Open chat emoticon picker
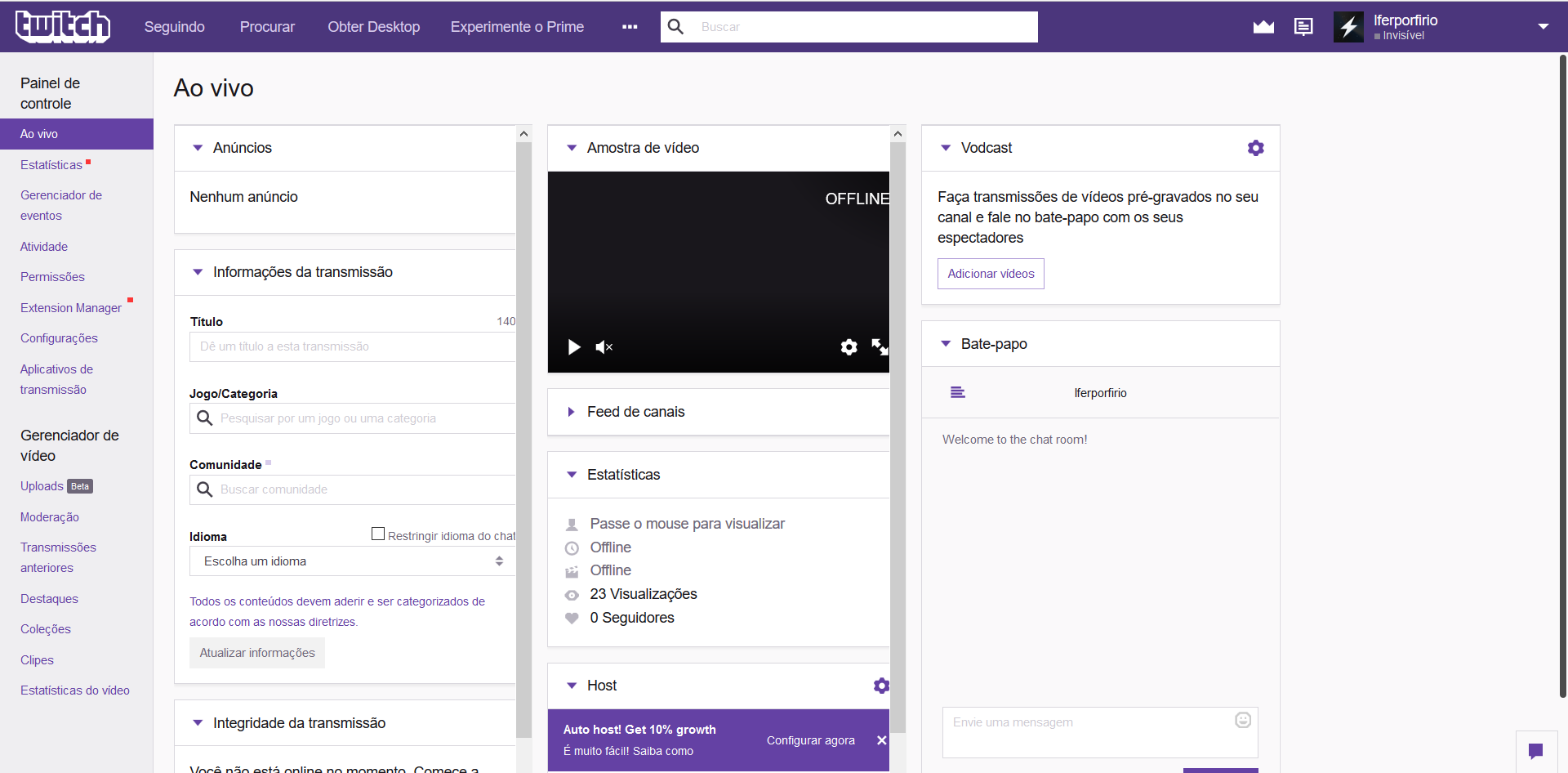 [x=1243, y=720]
